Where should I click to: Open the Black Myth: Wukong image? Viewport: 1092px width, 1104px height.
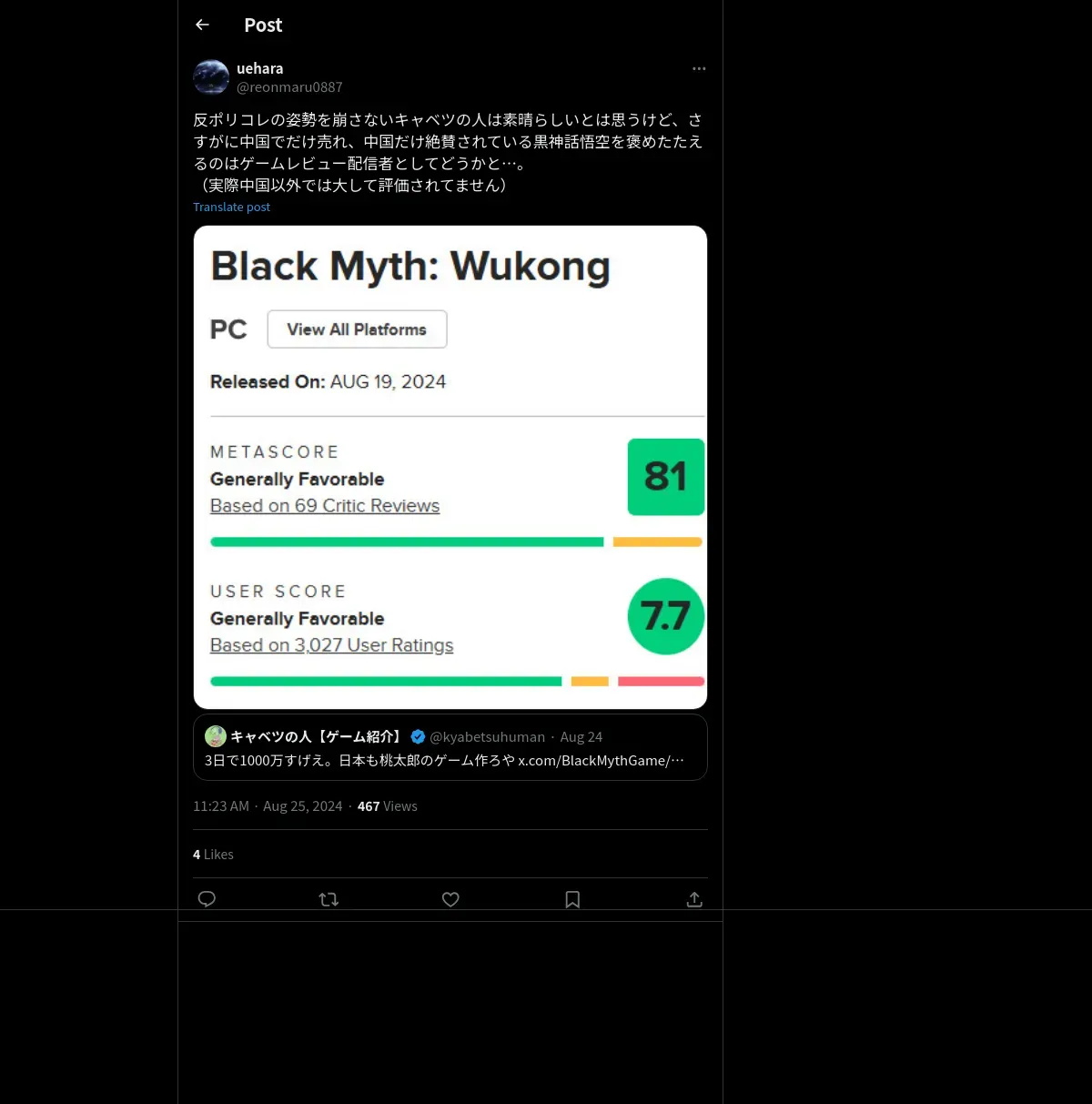coord(450,467)
